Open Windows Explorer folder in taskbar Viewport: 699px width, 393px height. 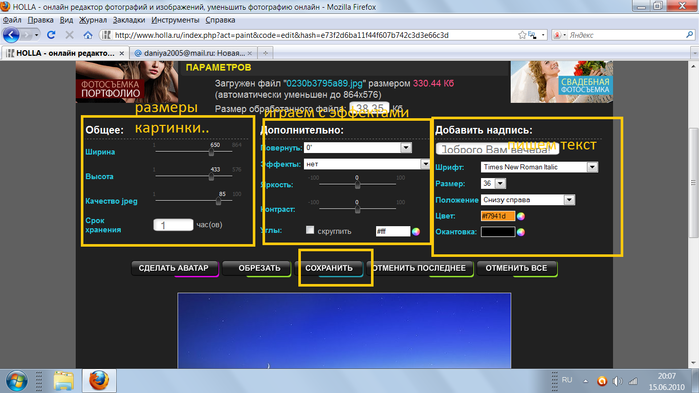coord(64,381)
